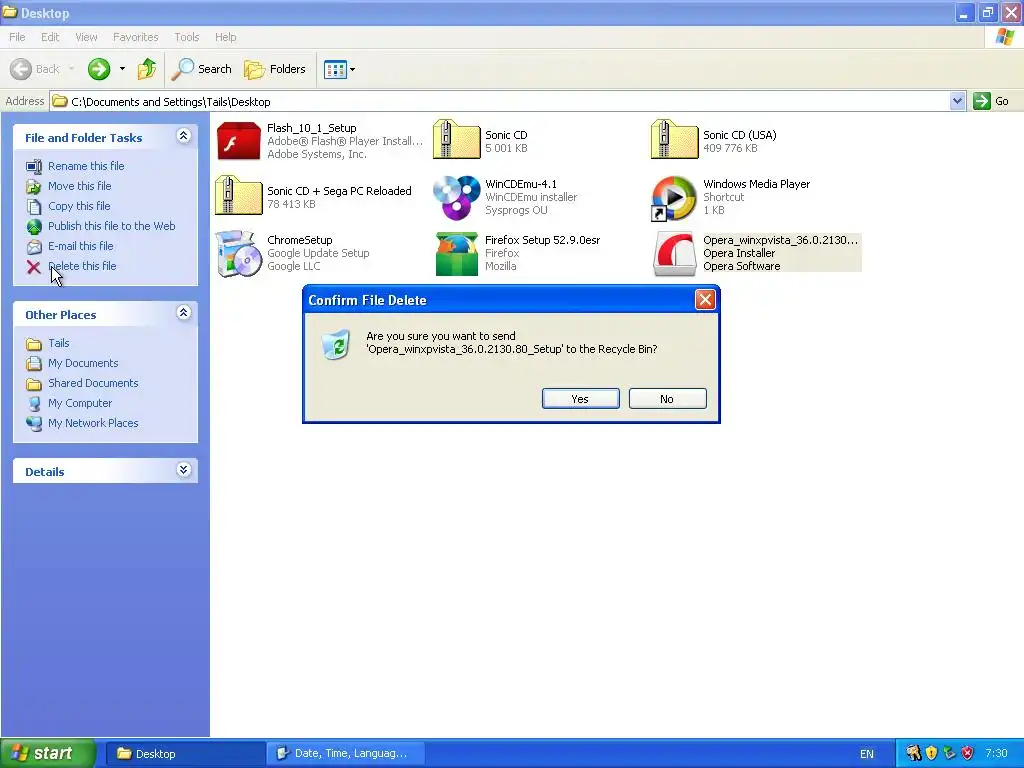The image size is (1024, 768).
Task: Select Sonic CD + Sega PC Reloaded icon
Action: pyautogui.click(x=238, y=195)
